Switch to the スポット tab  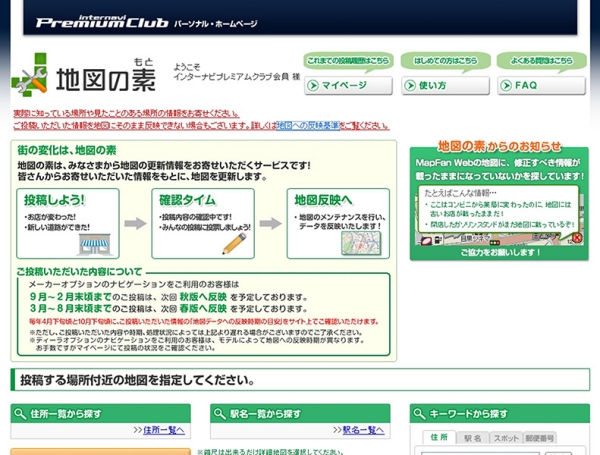click(x=506, y=438)
